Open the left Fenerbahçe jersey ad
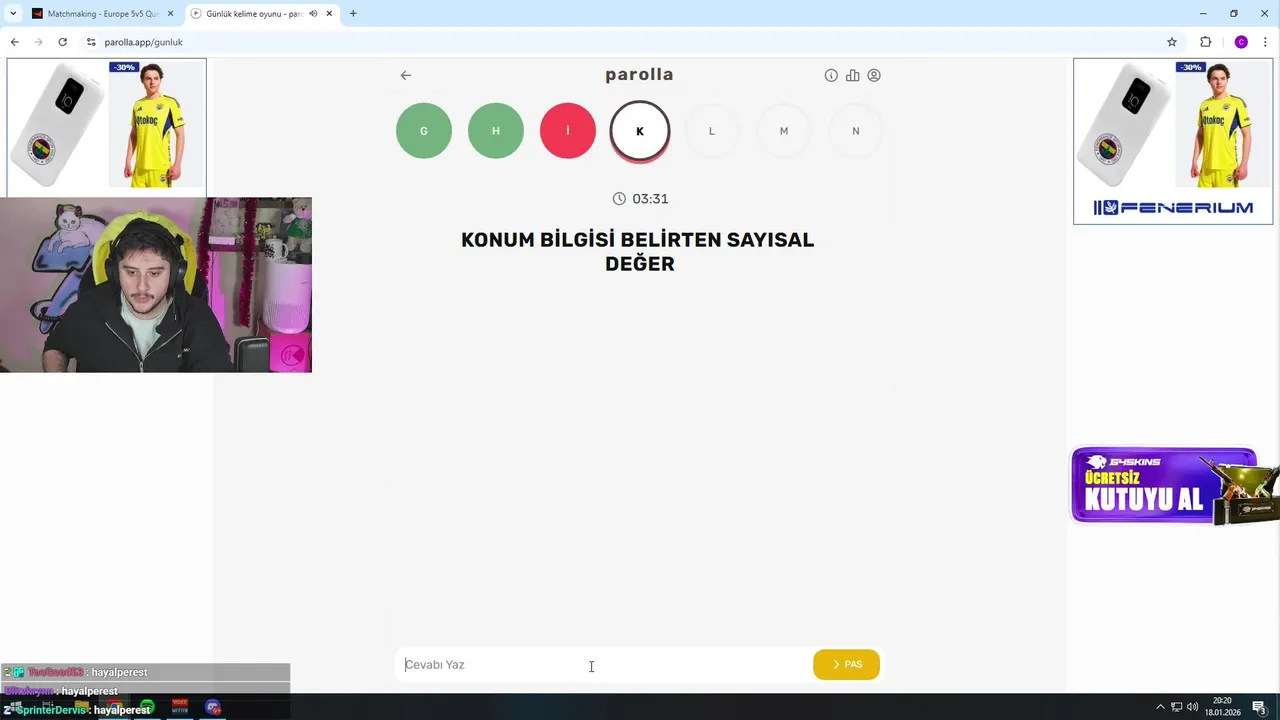1280x720 pixels. [x=107, y=127]
